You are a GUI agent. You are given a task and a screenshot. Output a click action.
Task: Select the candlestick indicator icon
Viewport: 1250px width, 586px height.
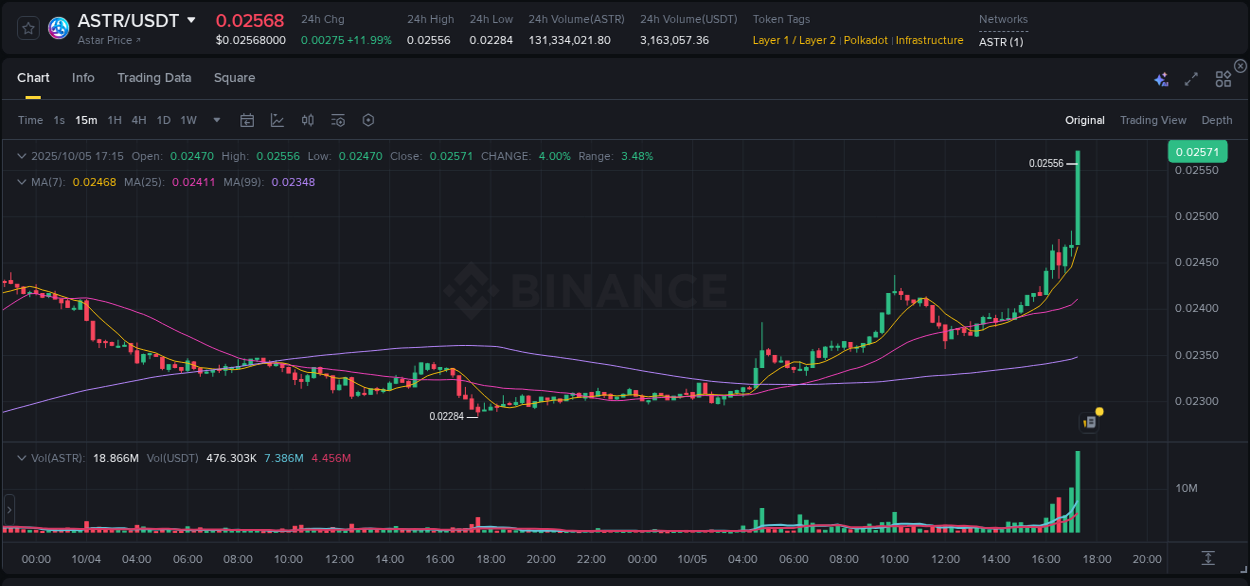[307, 120]
